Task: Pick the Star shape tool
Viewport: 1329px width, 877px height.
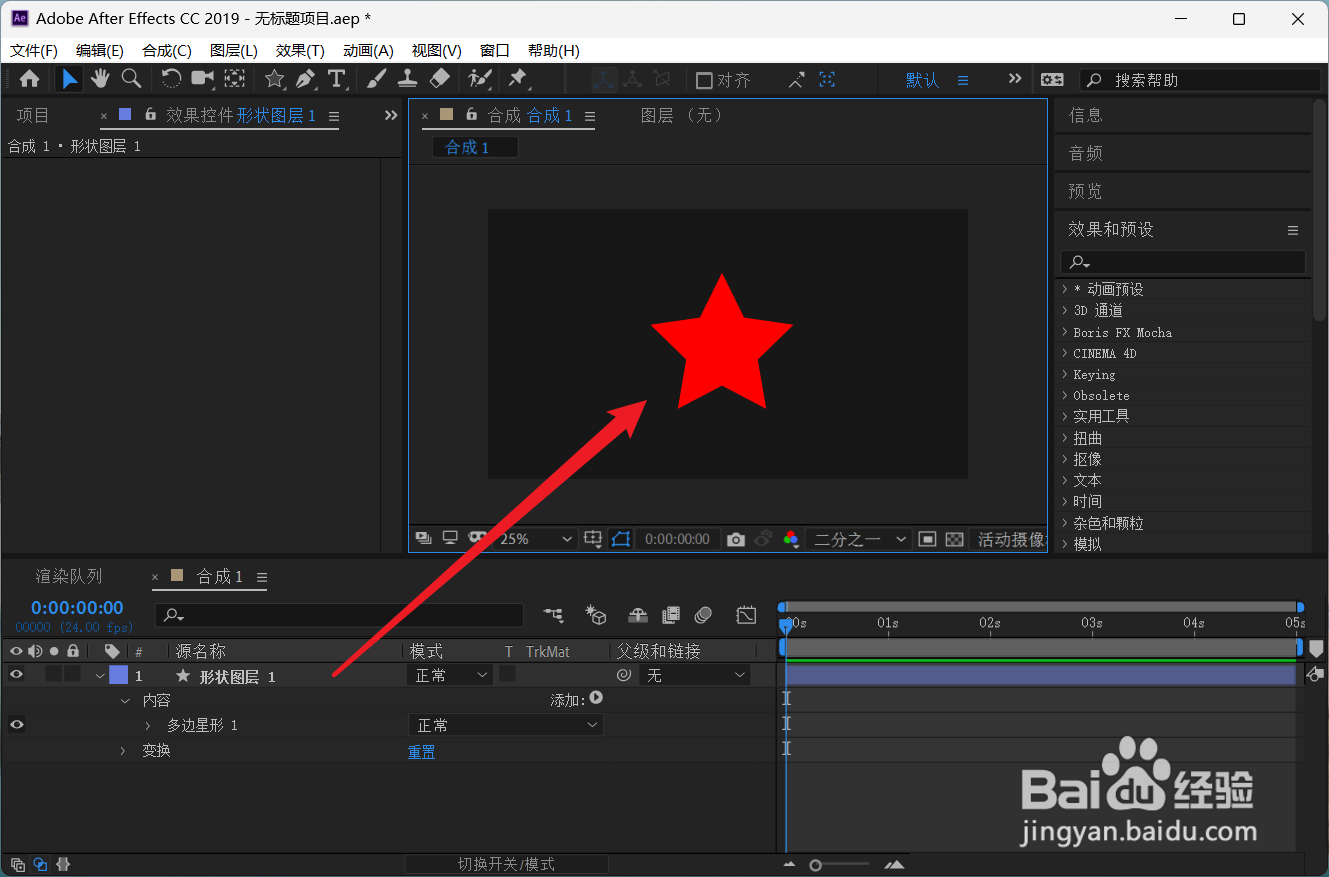Action: [x=274, y=79]
